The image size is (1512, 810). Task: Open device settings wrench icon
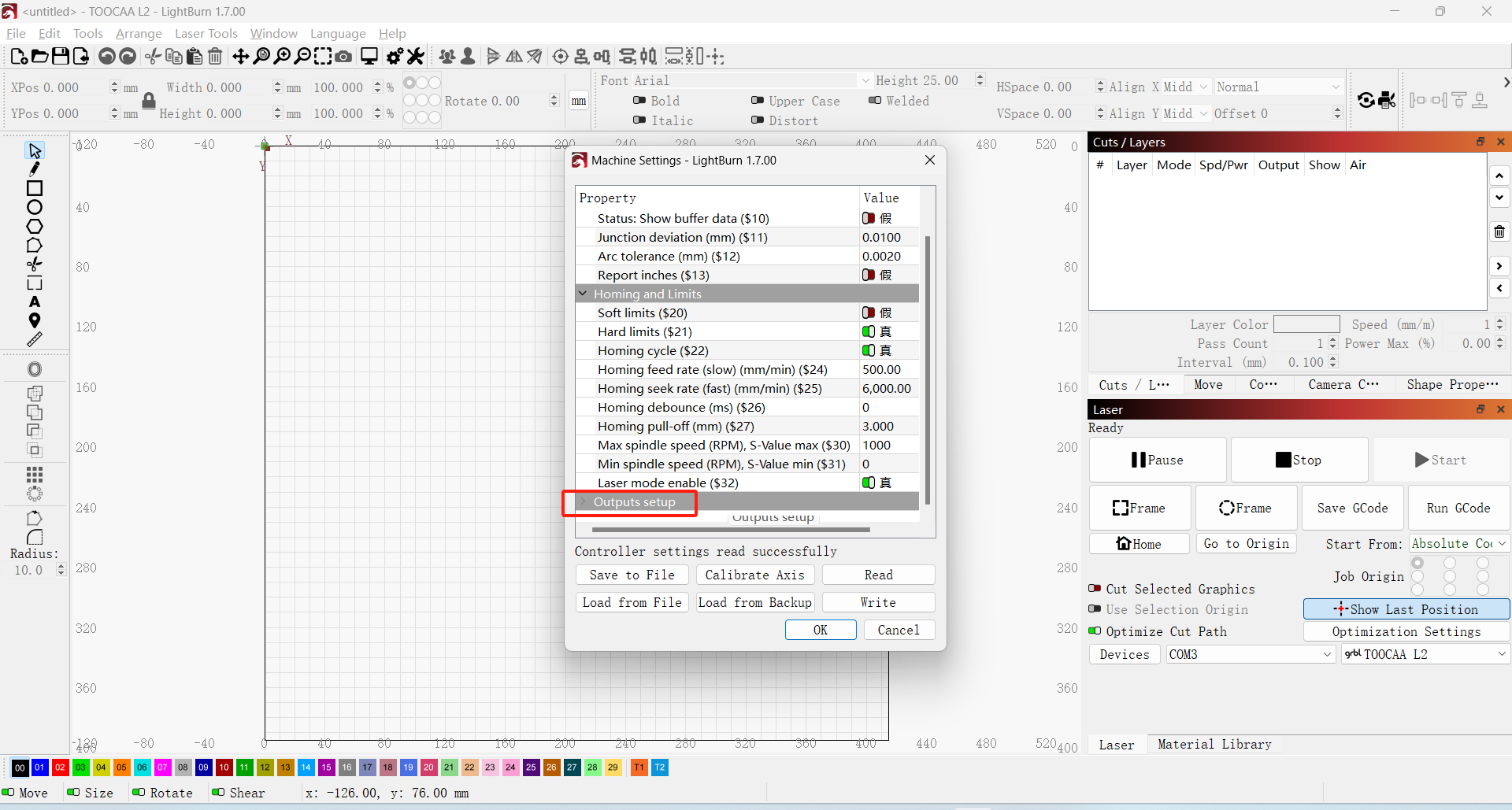tap(416, 56)
